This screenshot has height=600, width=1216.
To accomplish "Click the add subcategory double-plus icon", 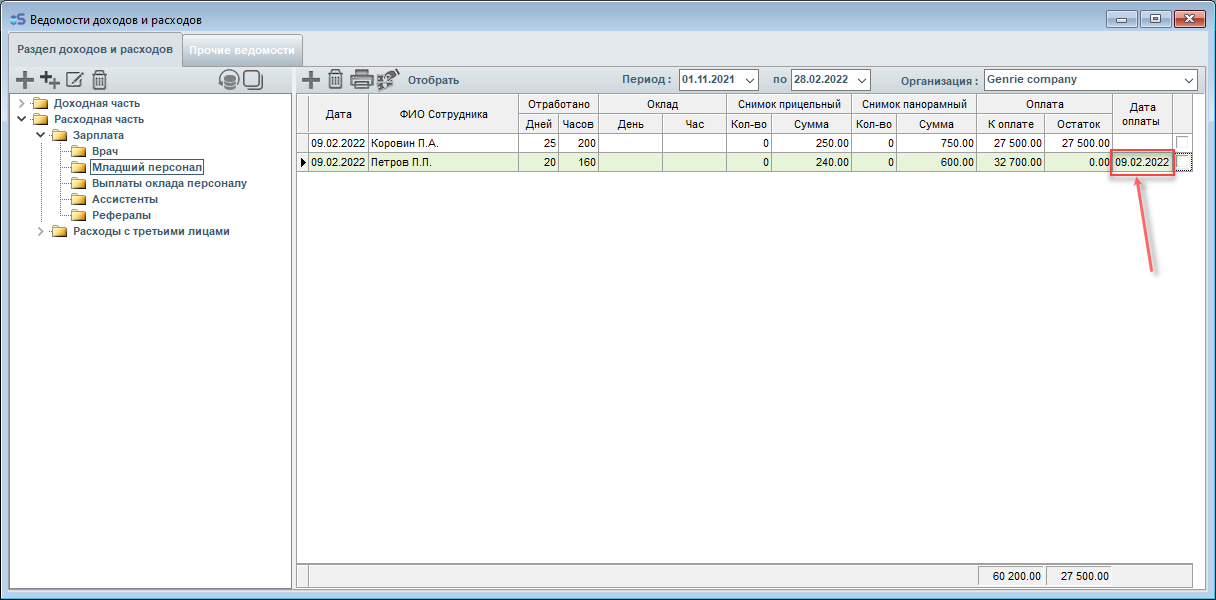I will tap(49, 80).
